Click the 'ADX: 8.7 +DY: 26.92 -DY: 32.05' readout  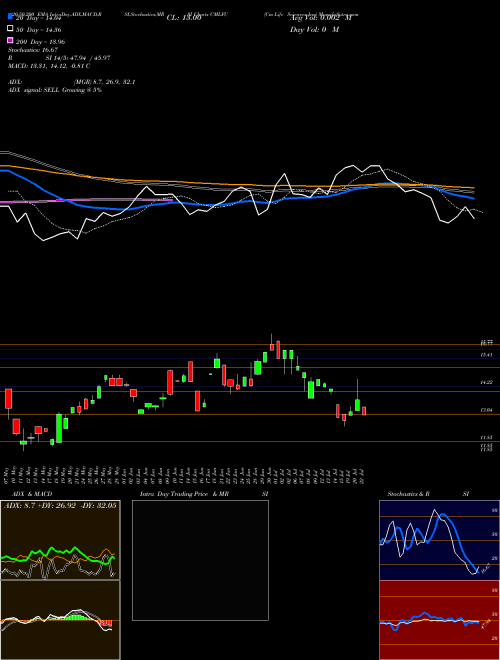[60, 505]
